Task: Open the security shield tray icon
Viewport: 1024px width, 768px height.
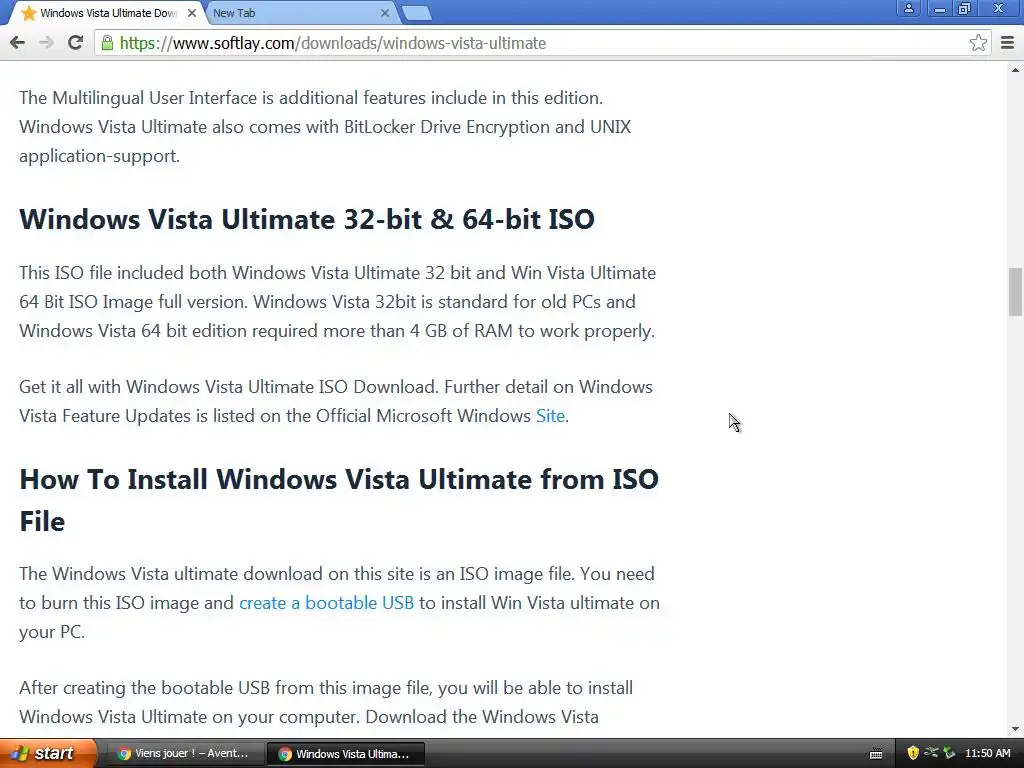Action: pyautogui.click(x=913, y=753)
